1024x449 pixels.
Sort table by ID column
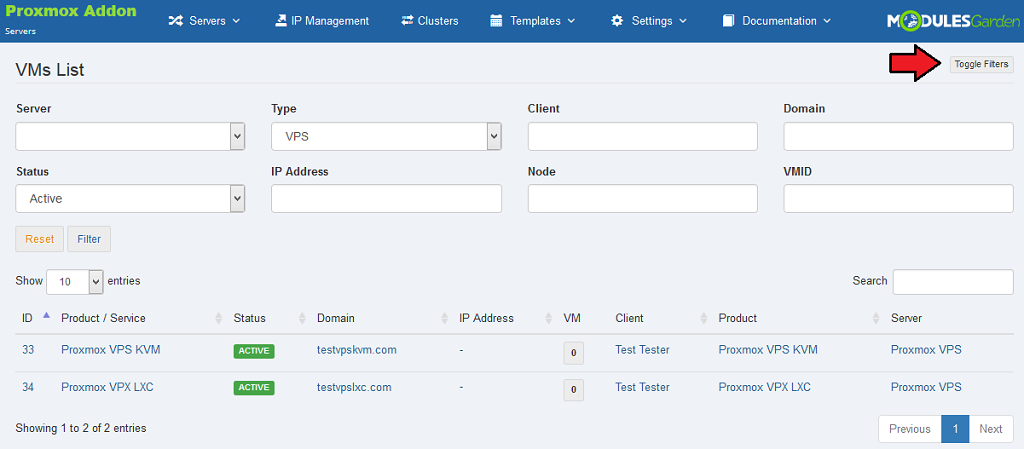point(35,318)
